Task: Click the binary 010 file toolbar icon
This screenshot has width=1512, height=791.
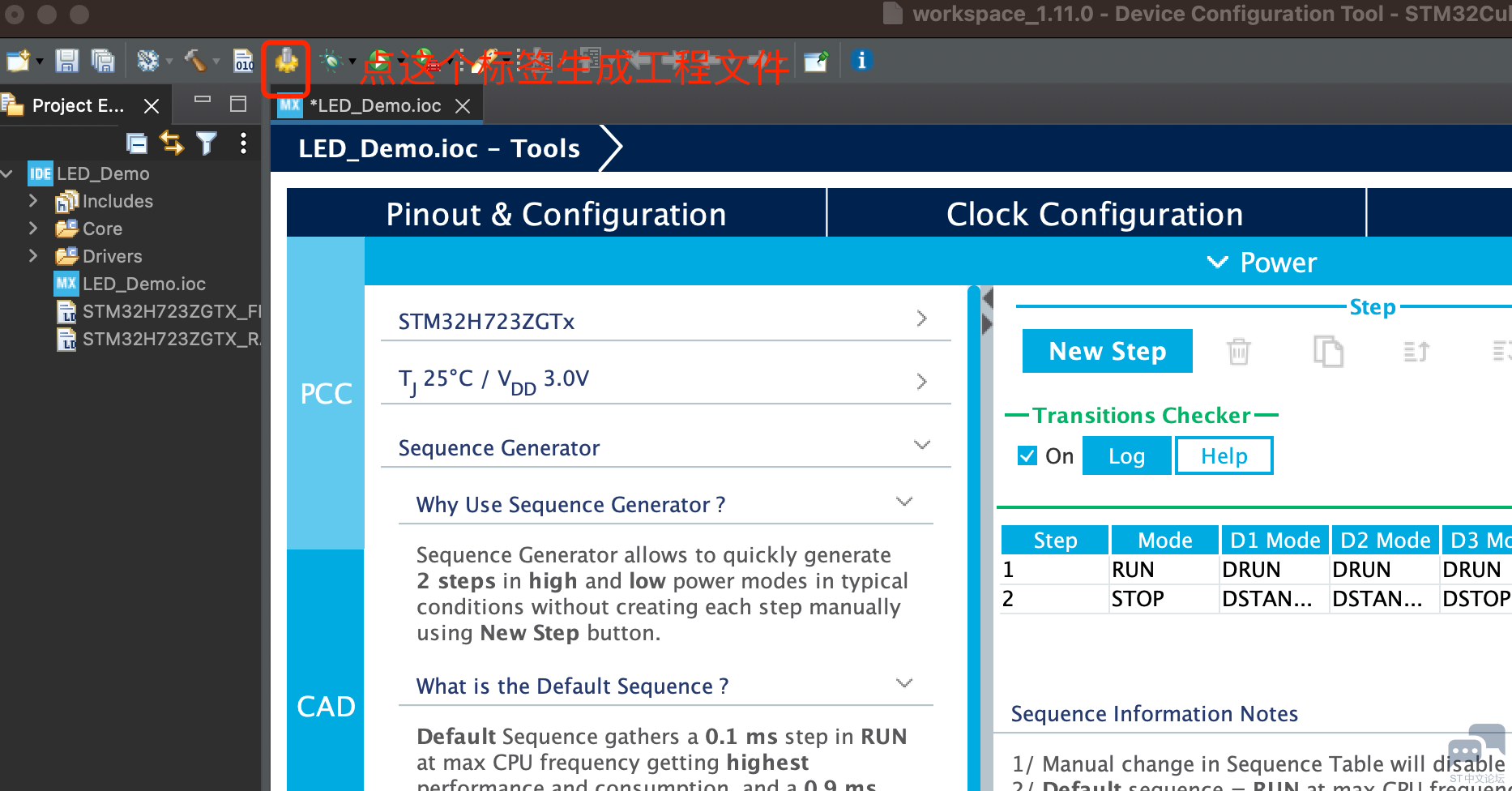Action: tap(243, 61)
